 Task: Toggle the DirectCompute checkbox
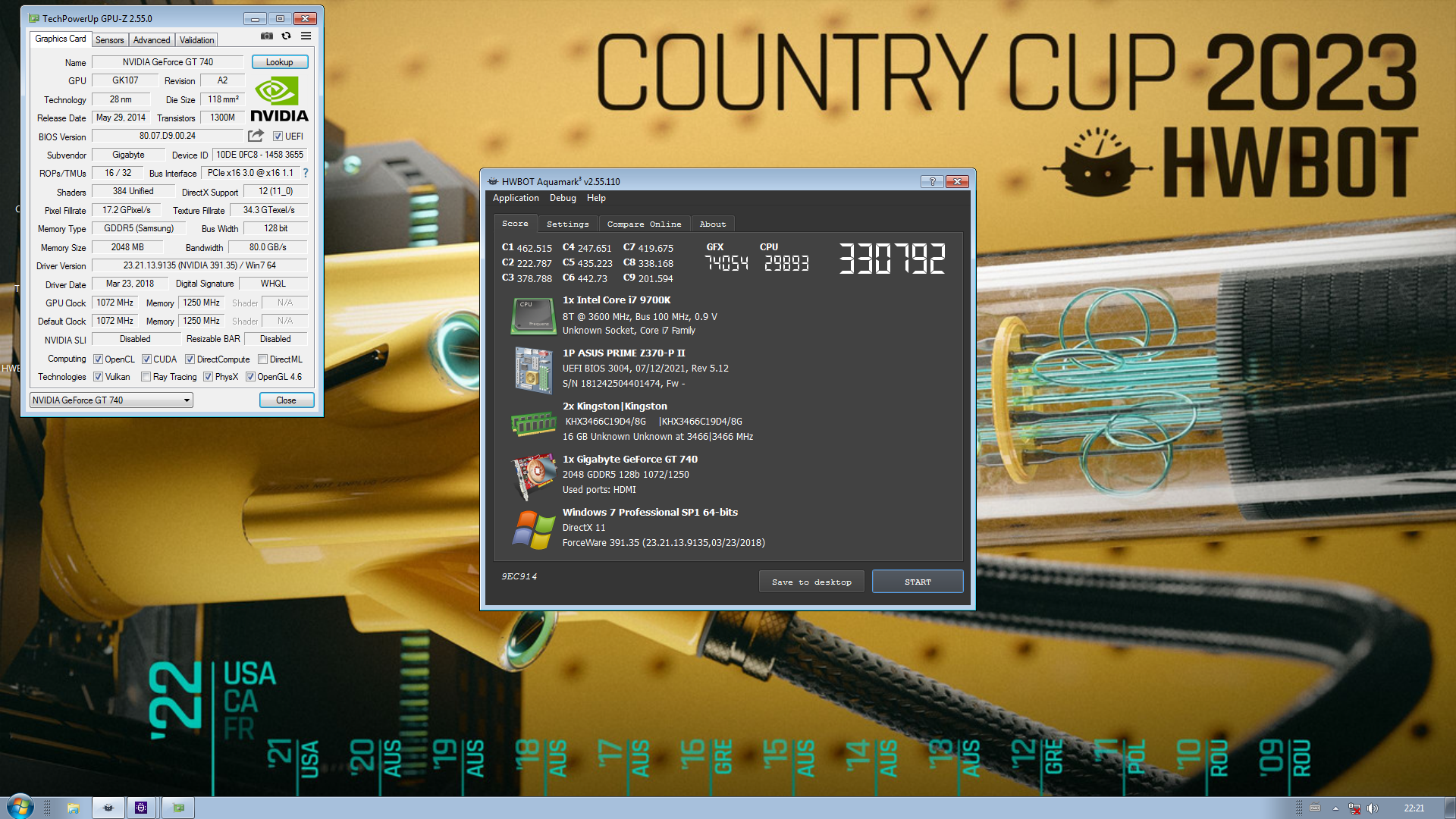click(x=190, y=359)
